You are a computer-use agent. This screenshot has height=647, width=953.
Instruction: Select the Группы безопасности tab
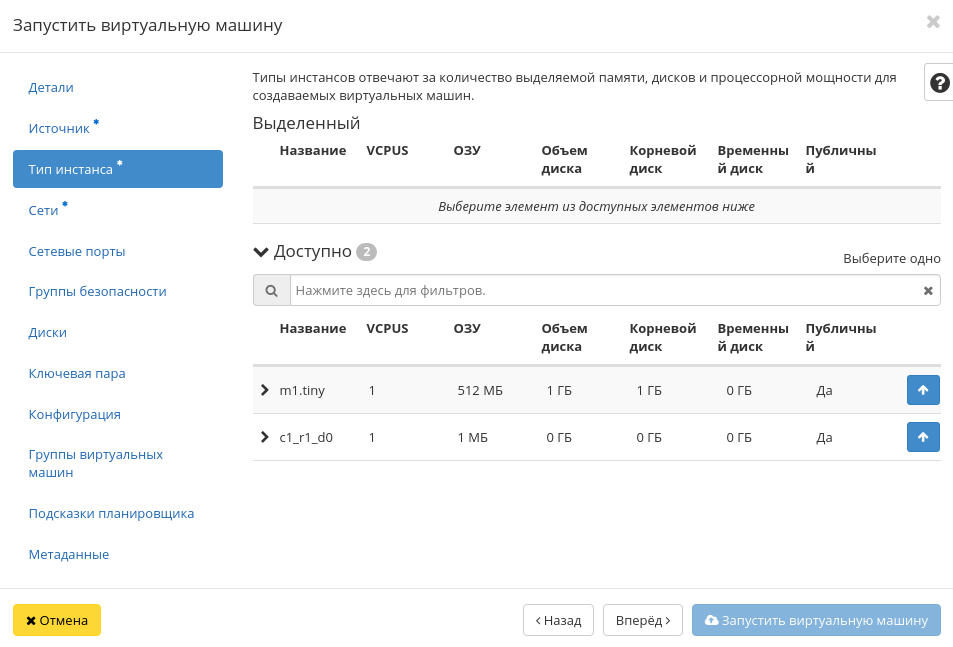click(97, 292)
